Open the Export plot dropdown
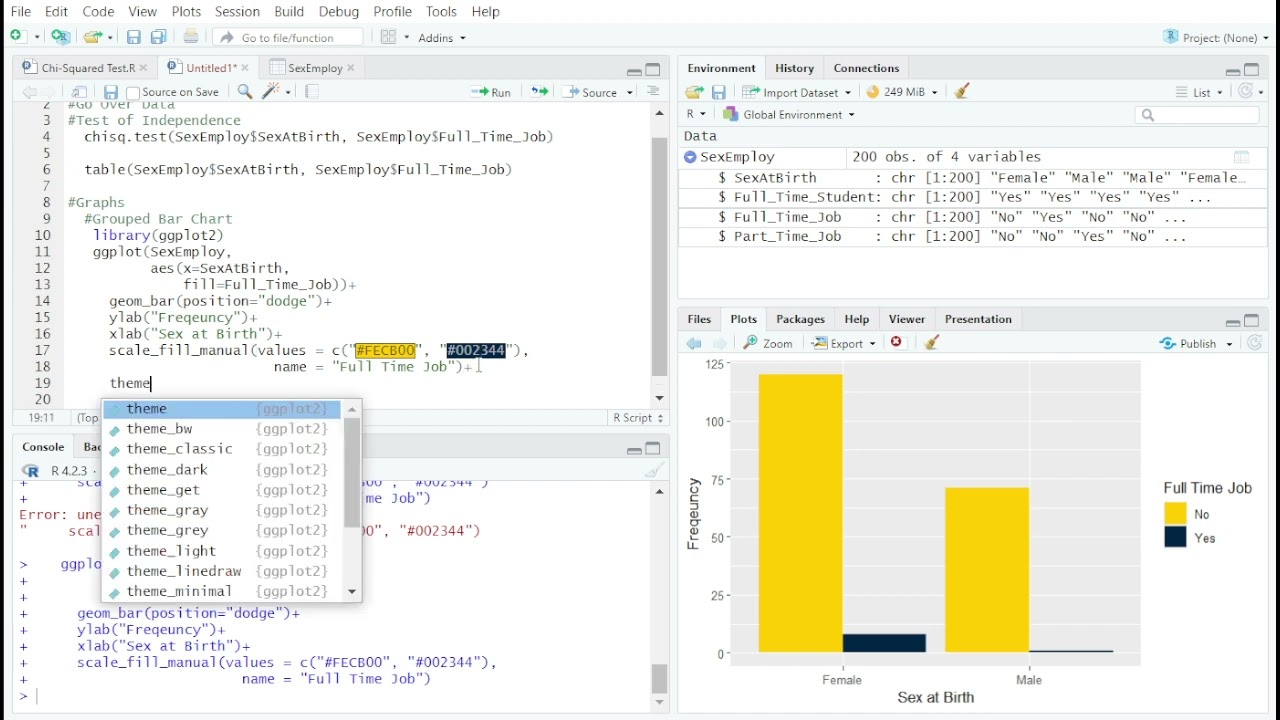Image resolution: width=1280 pixels, height=720 pixels. [844, 343]
